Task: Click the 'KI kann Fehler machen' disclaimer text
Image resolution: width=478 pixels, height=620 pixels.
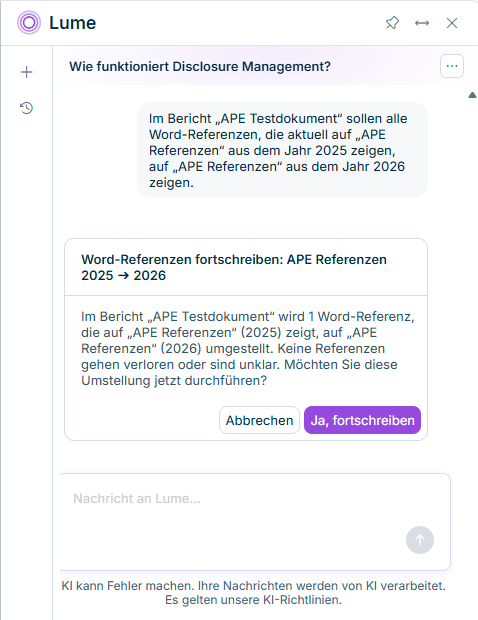Action: [253, 593]
